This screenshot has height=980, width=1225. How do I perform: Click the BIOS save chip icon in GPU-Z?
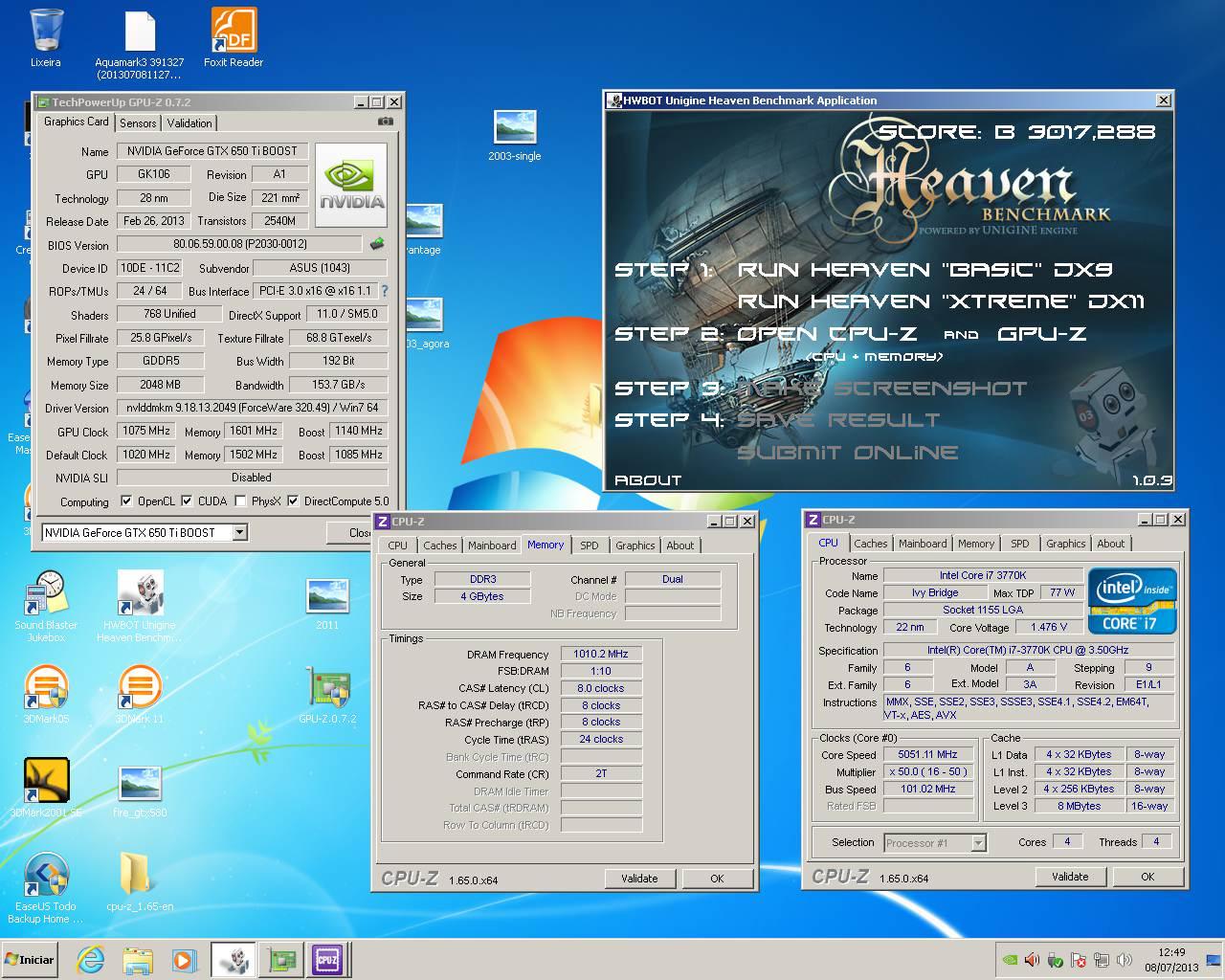click(x=378, y=244)
